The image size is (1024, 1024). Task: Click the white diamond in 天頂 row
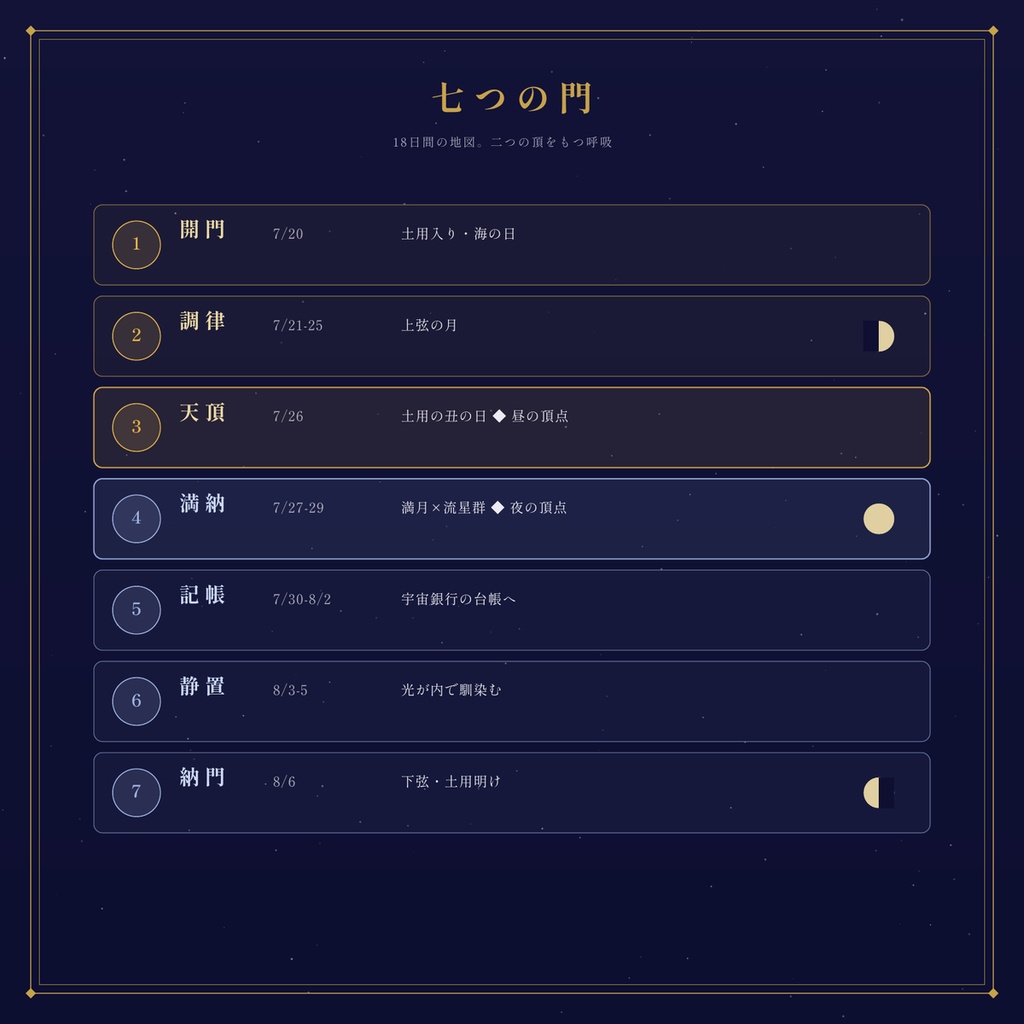[499, 416]
